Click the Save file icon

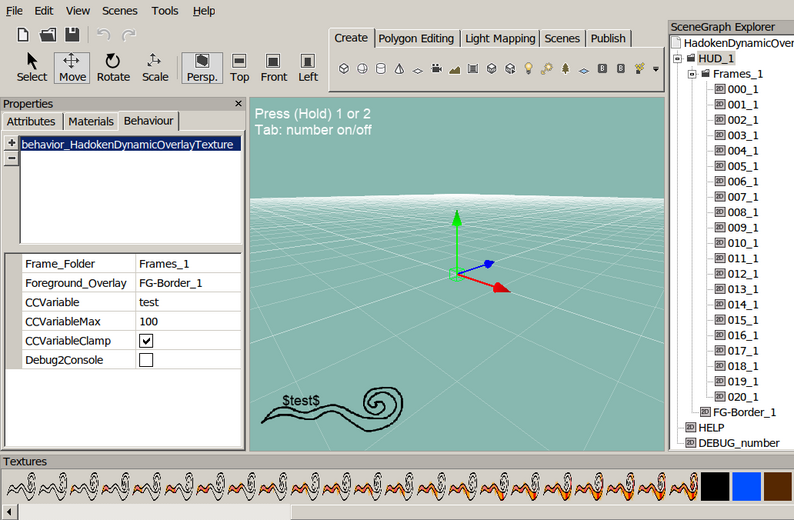coord(72,34)
